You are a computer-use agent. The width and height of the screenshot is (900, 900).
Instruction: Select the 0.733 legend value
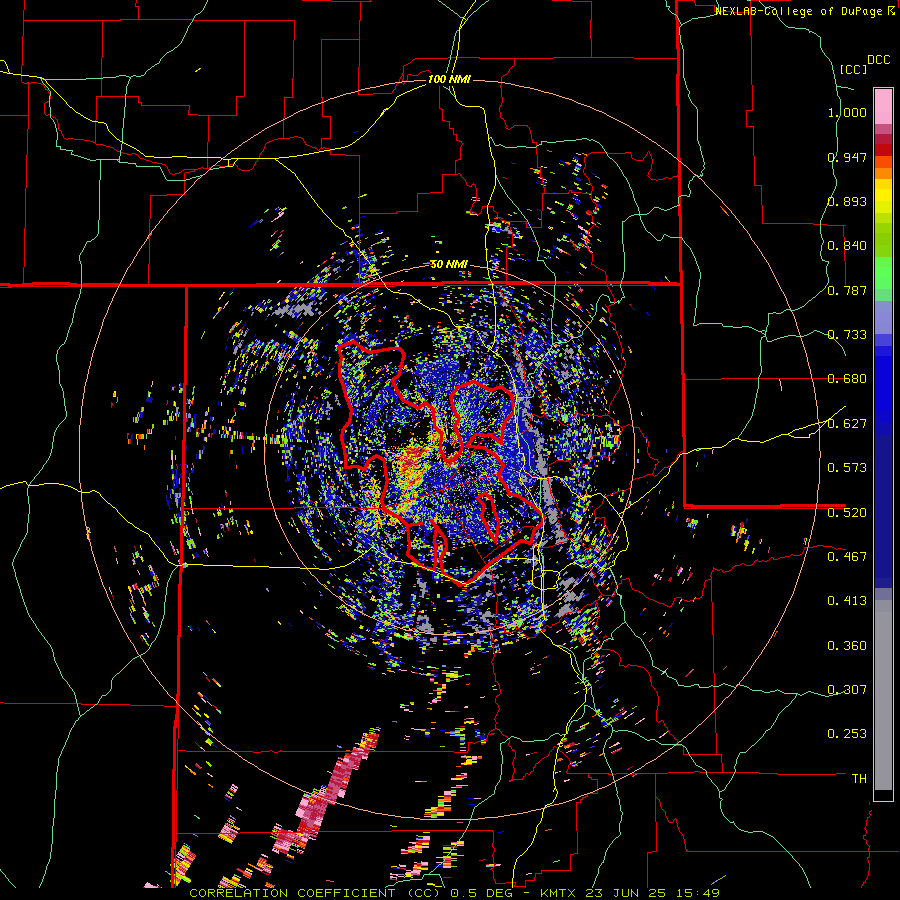[847, 335]
